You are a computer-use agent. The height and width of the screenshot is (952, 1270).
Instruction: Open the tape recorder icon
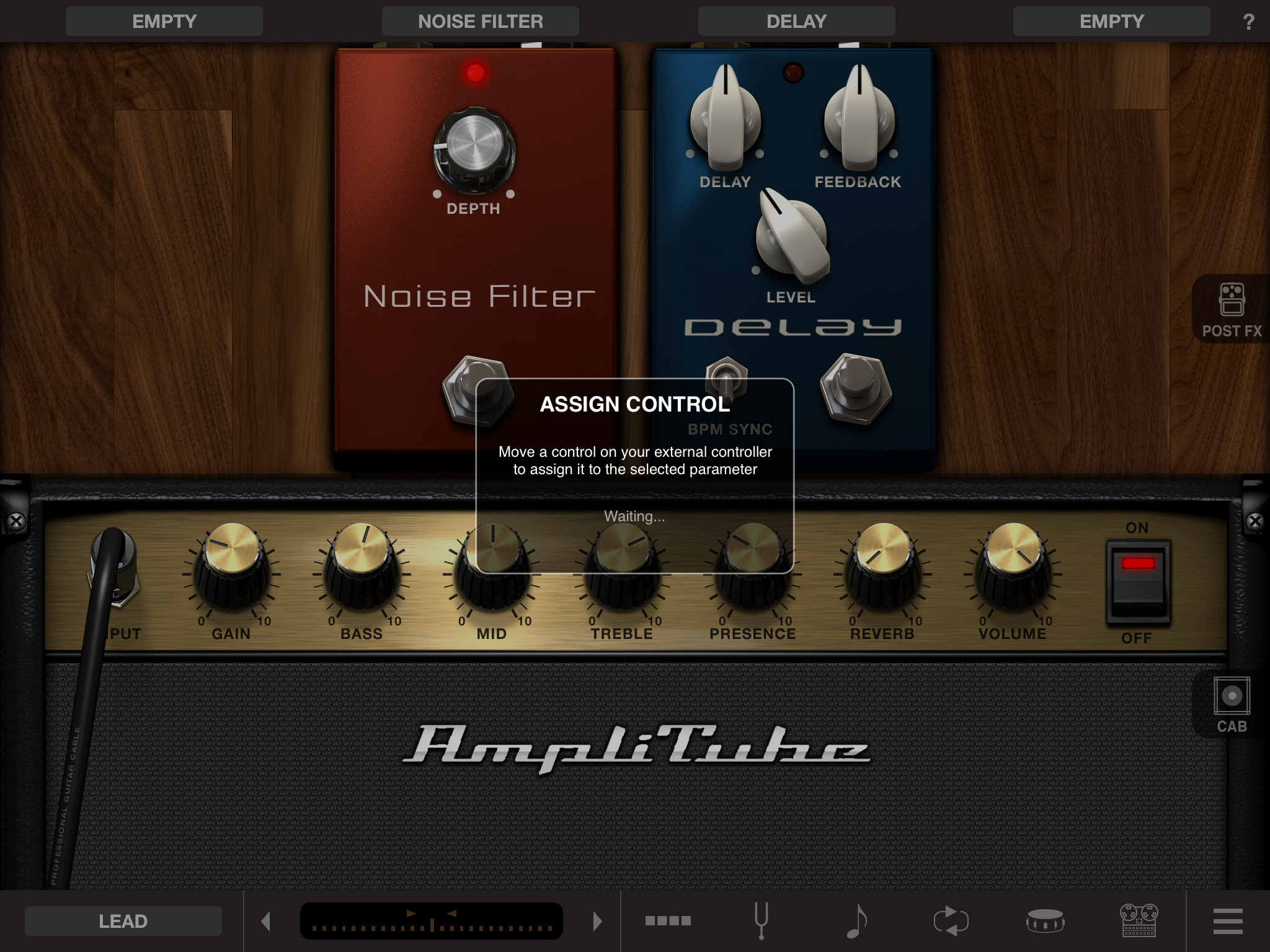[x=1139, y=920]
